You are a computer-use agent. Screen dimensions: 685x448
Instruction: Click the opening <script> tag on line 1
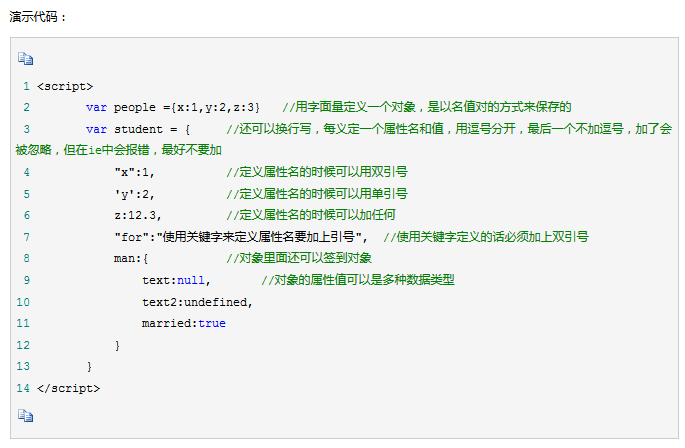(65, 86)
